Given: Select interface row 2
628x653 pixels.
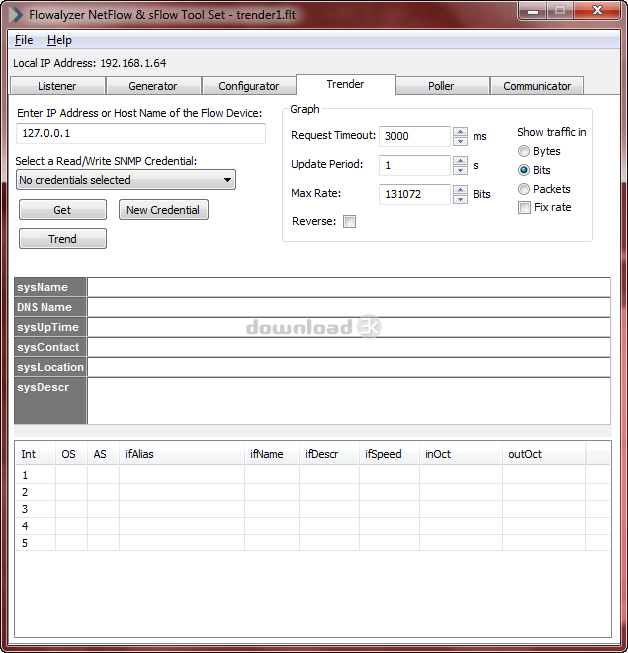Looking at the screenshot, I should [313, 492].
